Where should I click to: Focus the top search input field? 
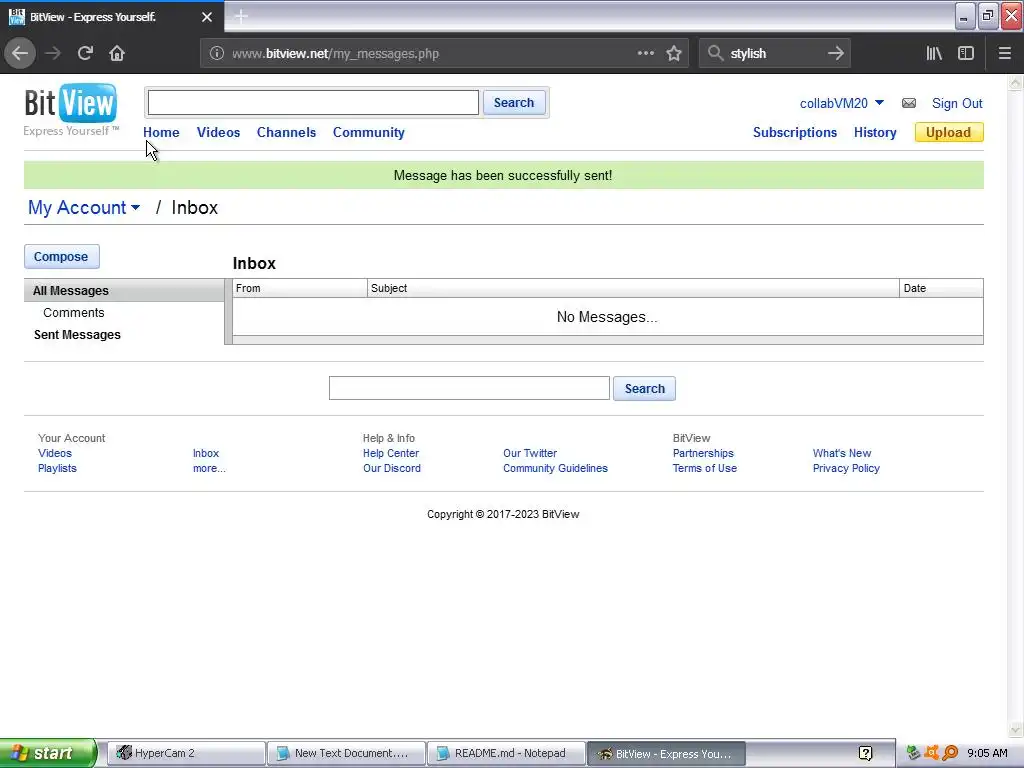tap(313, 103)
